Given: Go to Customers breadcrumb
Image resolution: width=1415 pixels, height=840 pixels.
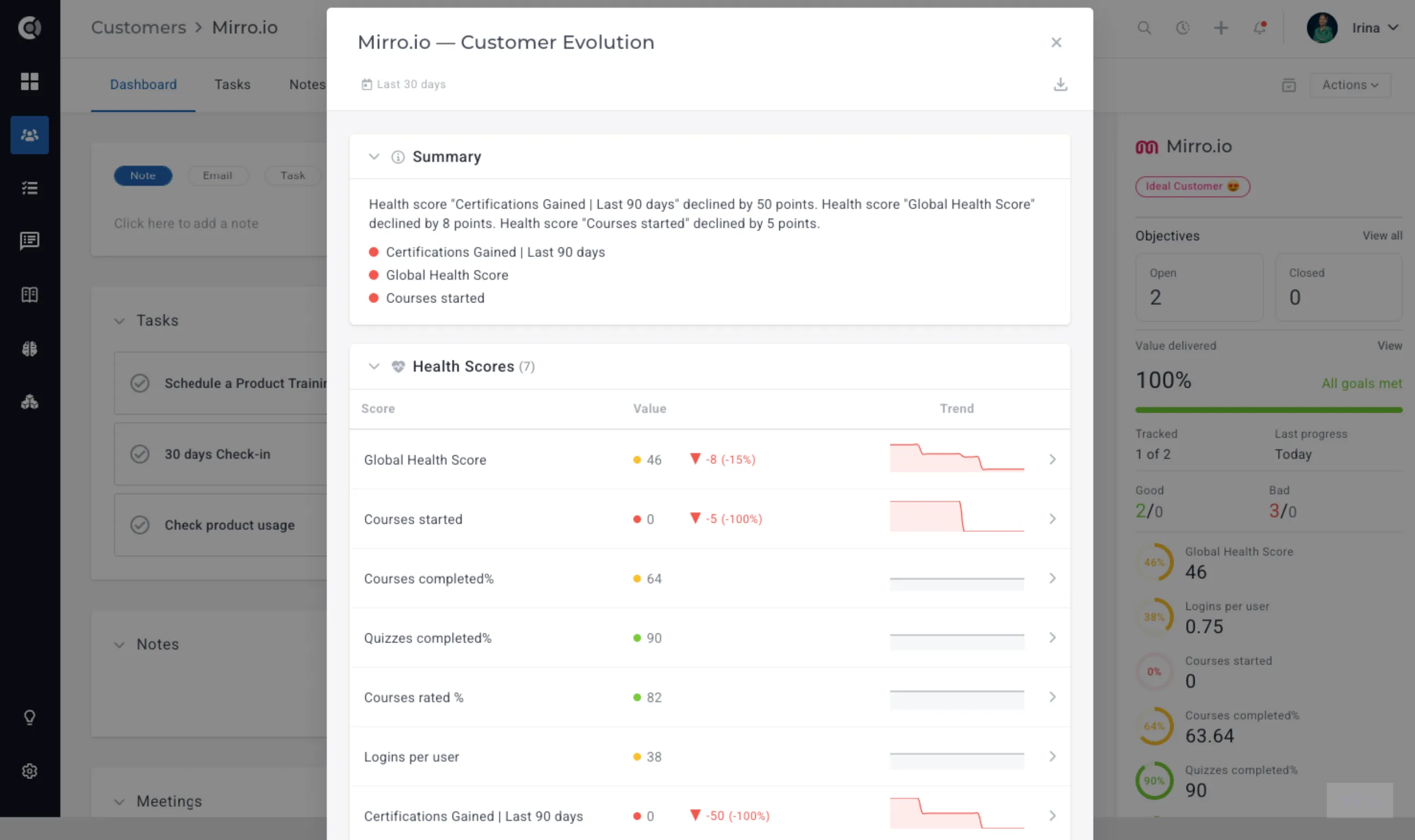Looking at the screenshot, I should 139,27.
